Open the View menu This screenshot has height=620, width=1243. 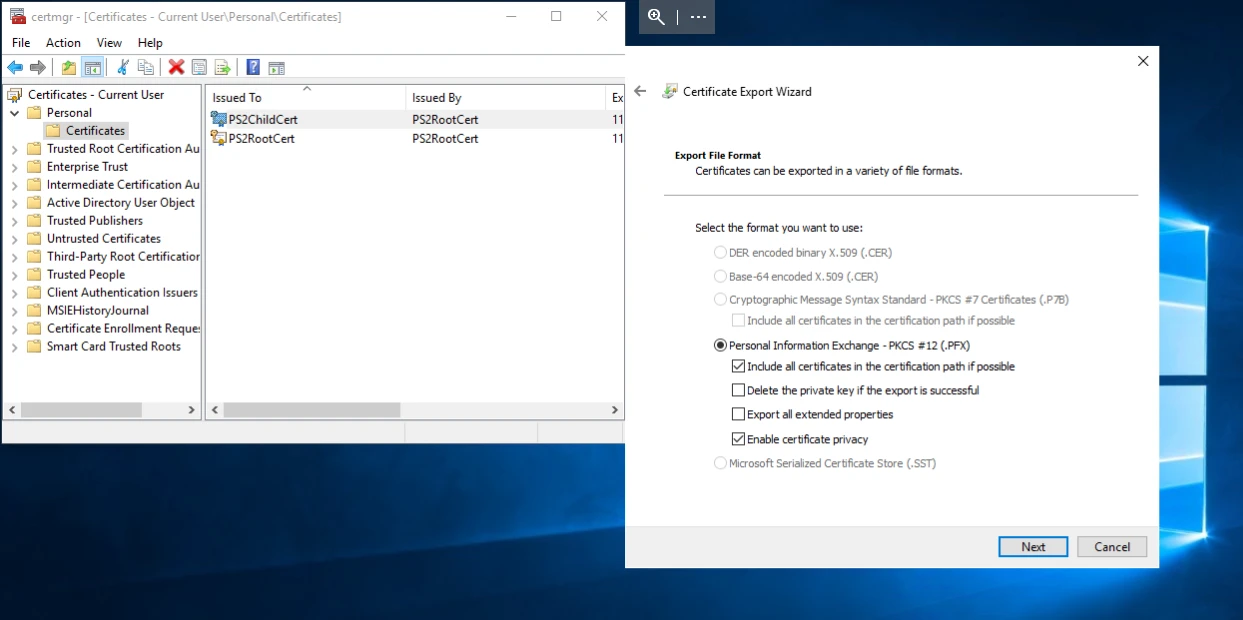click(109, 43)
